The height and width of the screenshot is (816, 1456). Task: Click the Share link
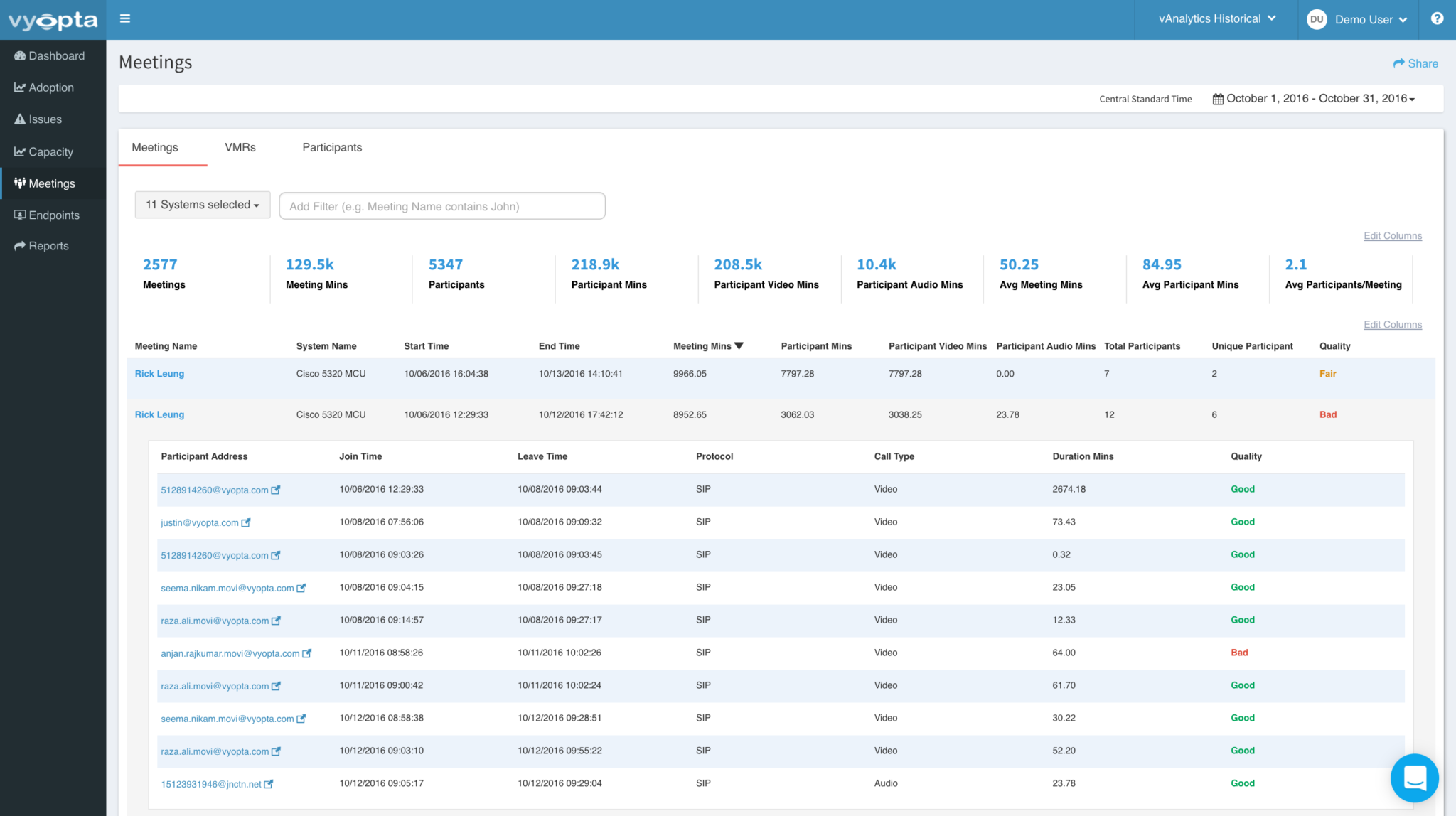click(1415, 63)
